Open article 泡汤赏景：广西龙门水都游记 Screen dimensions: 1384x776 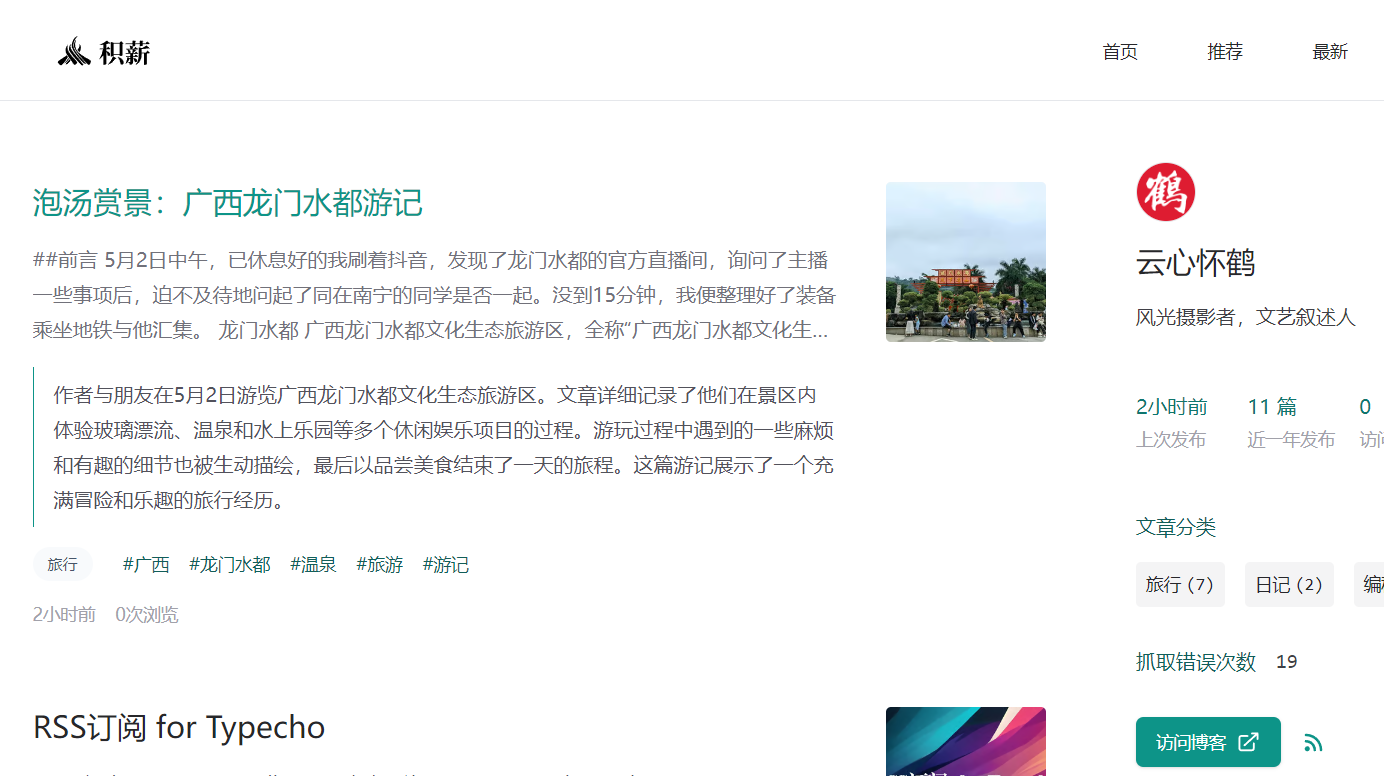[x=227, y=203]
